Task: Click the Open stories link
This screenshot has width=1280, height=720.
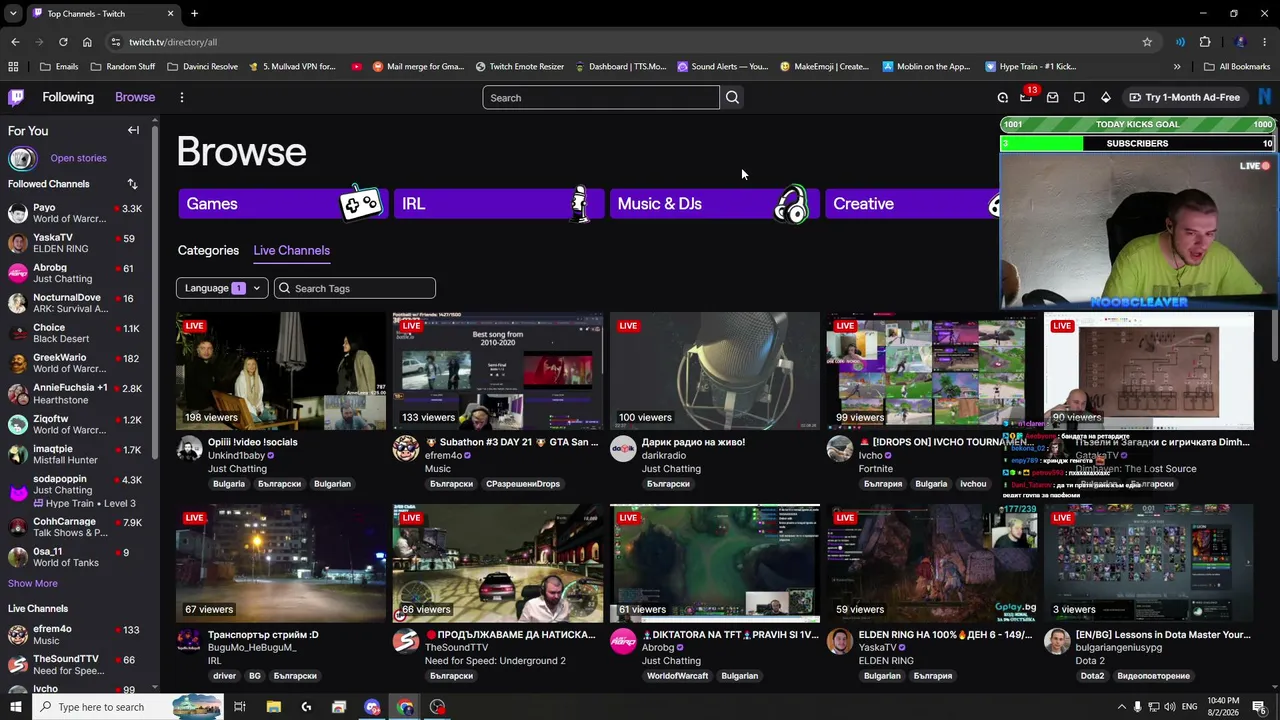Action: click(78, 158)
